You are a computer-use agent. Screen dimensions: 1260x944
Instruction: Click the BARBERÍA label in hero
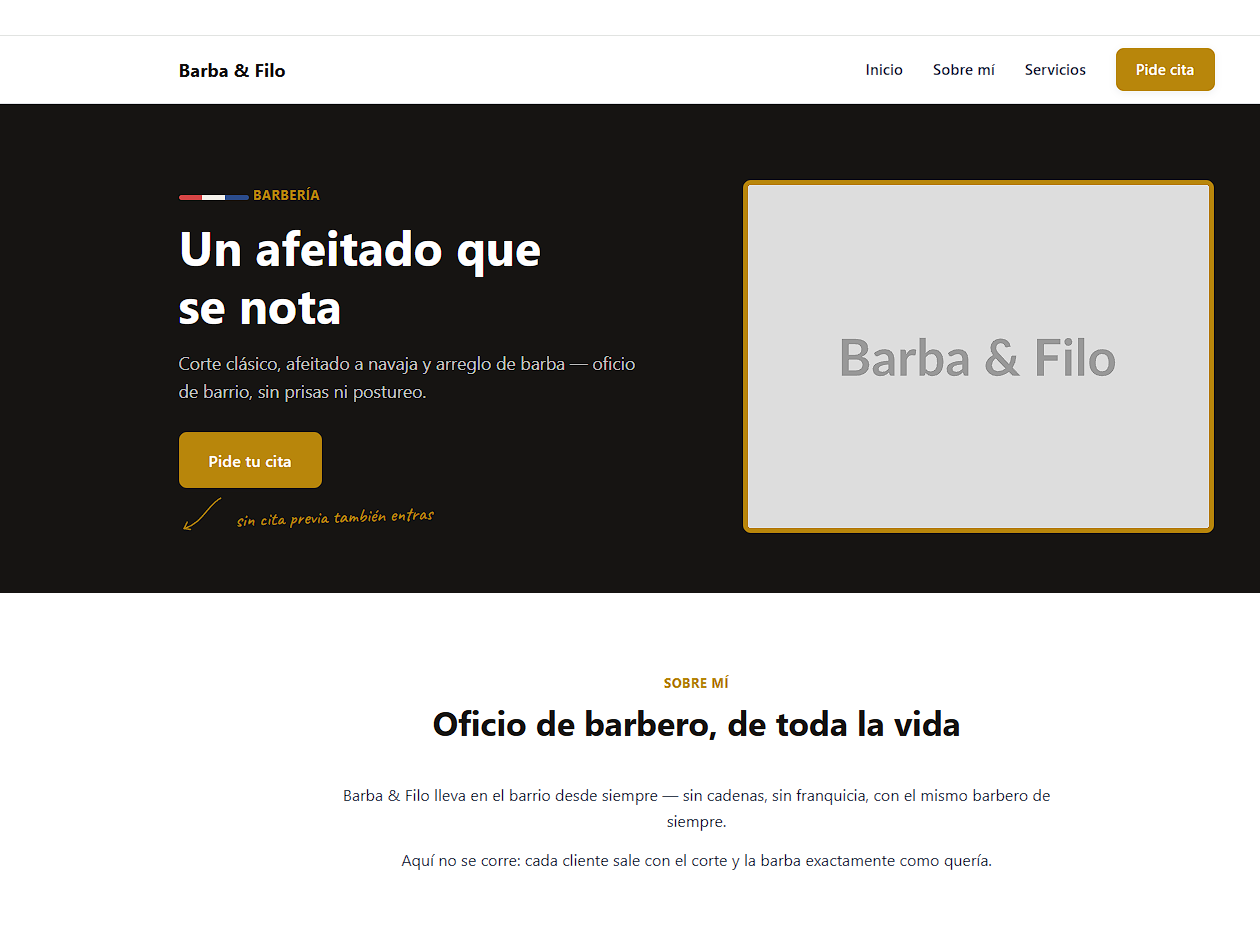tap(286, 195)
